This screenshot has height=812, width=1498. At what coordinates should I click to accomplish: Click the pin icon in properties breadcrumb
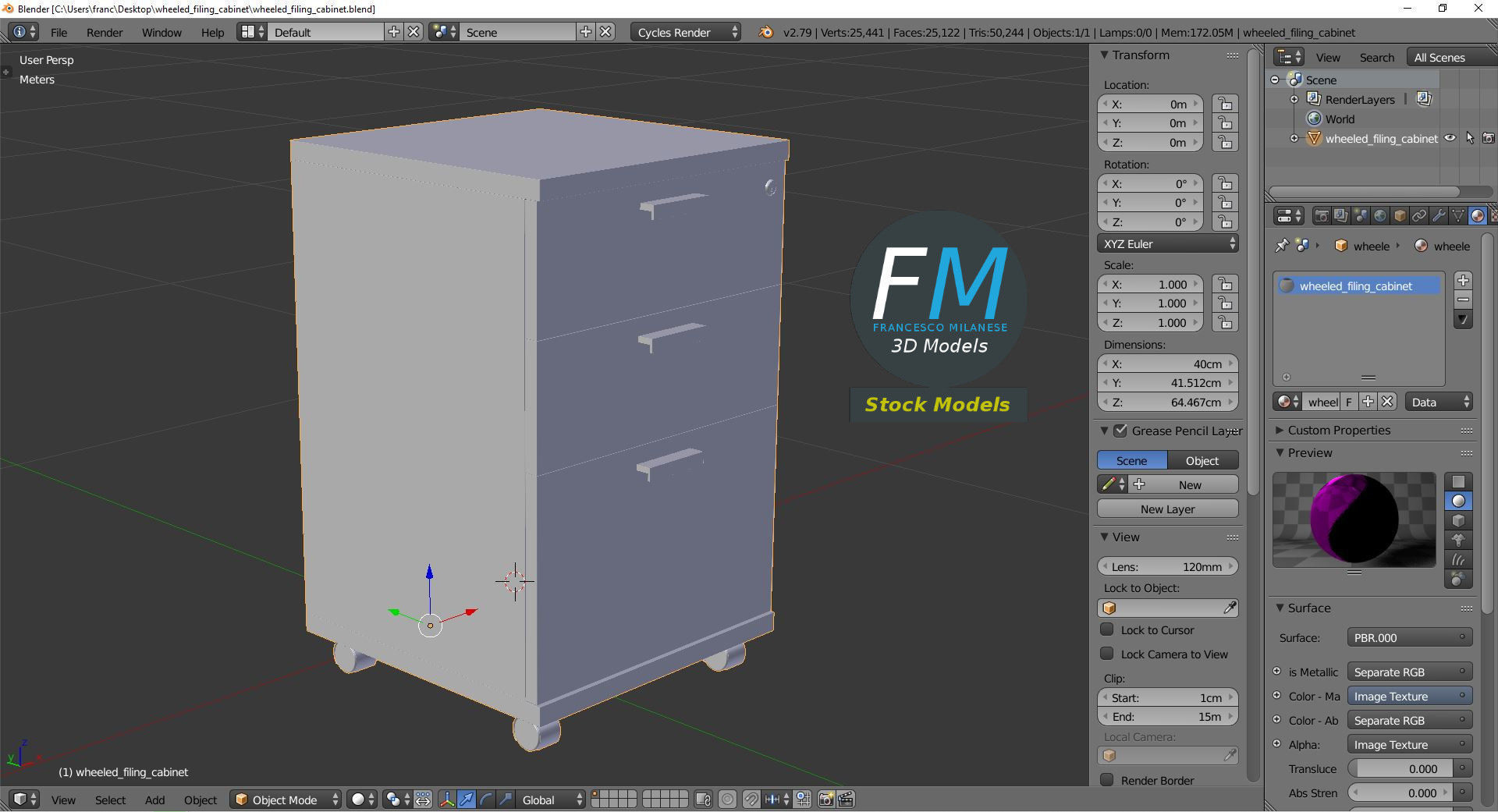point(1281,246)
